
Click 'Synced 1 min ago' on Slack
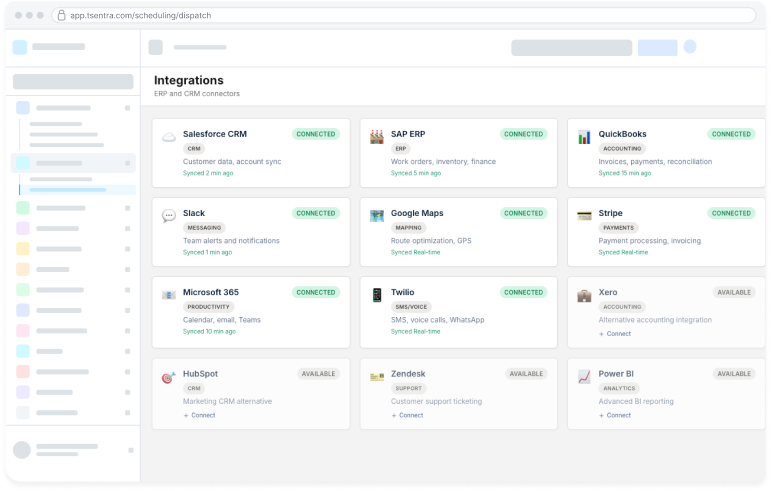point(208,253)
